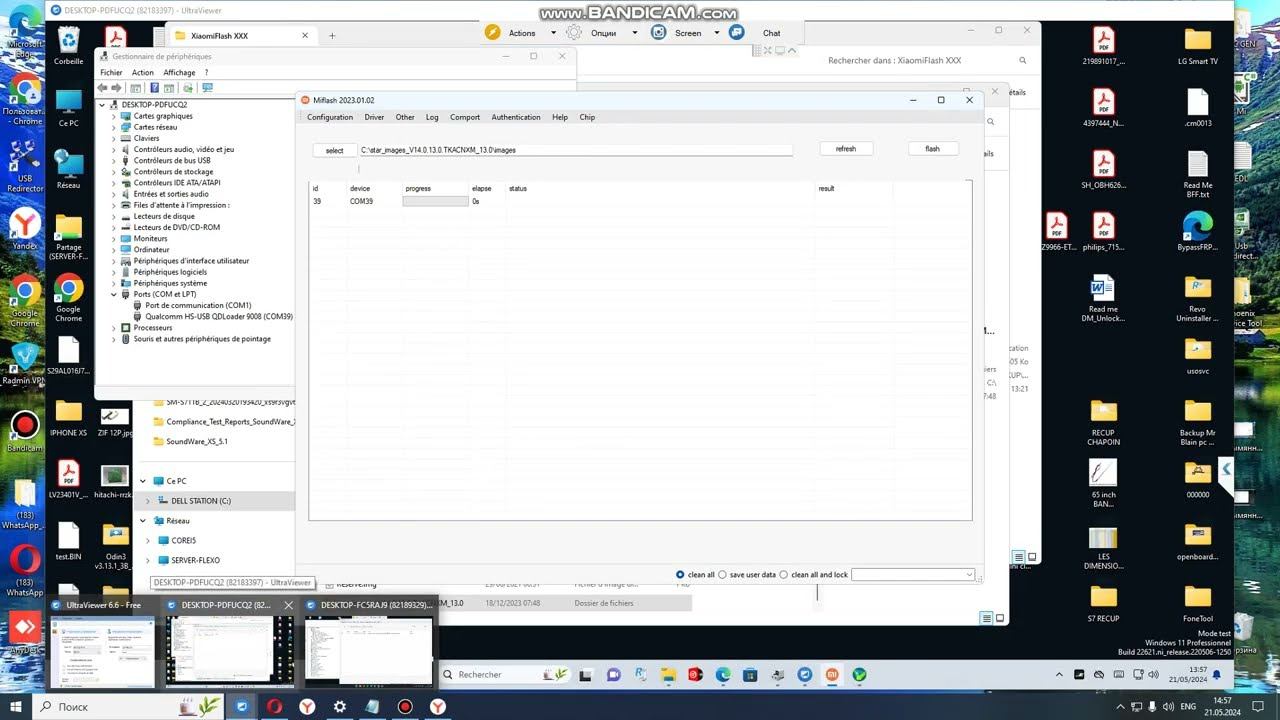Select COREI5 under Réseau in Explorer
This screenshot has width=1280, height=720.
[x=183, y=540]
